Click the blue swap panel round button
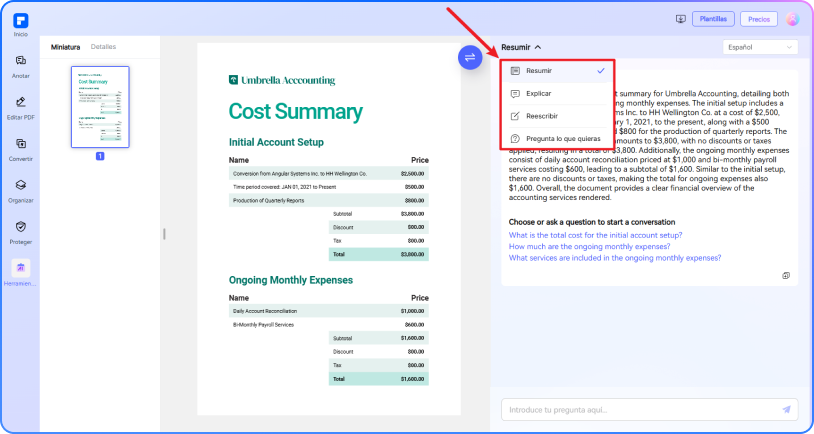The height and width of the screenshot is (434, 814). click(470, 57)
